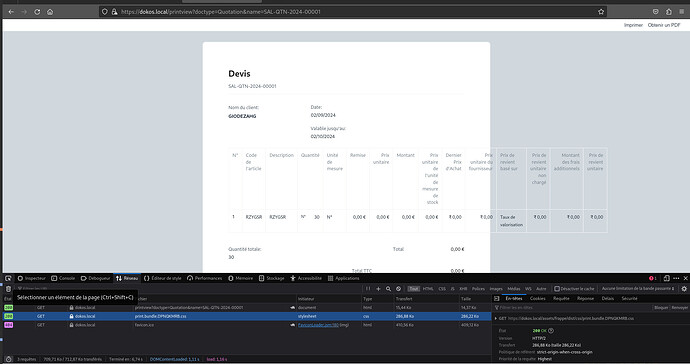
Task: Open the Sécurité details tab
Action: tap(629, 298)
